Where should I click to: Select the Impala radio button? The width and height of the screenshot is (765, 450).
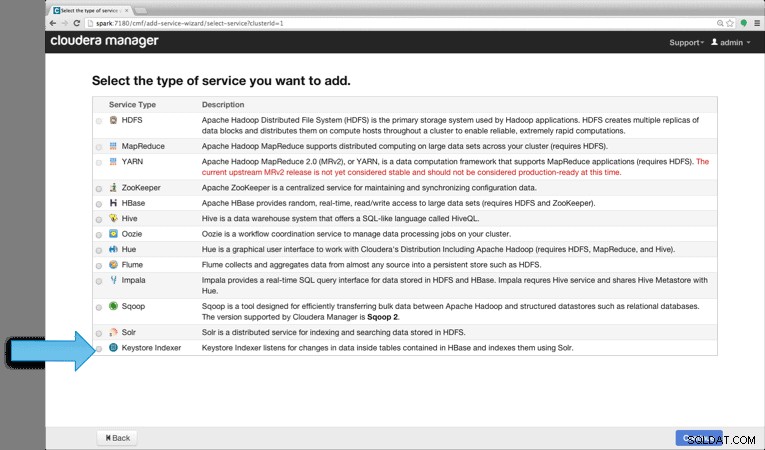click(99, 281)
